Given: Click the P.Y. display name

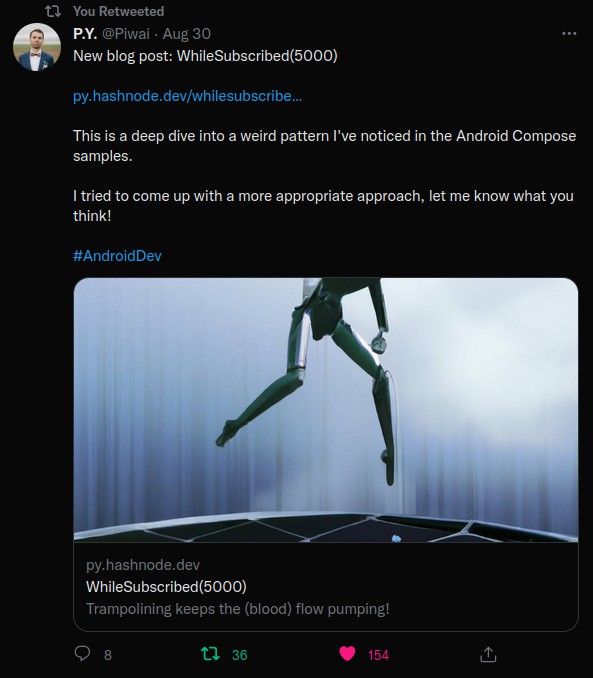Looking at the screenshot, I should [85, 34].
